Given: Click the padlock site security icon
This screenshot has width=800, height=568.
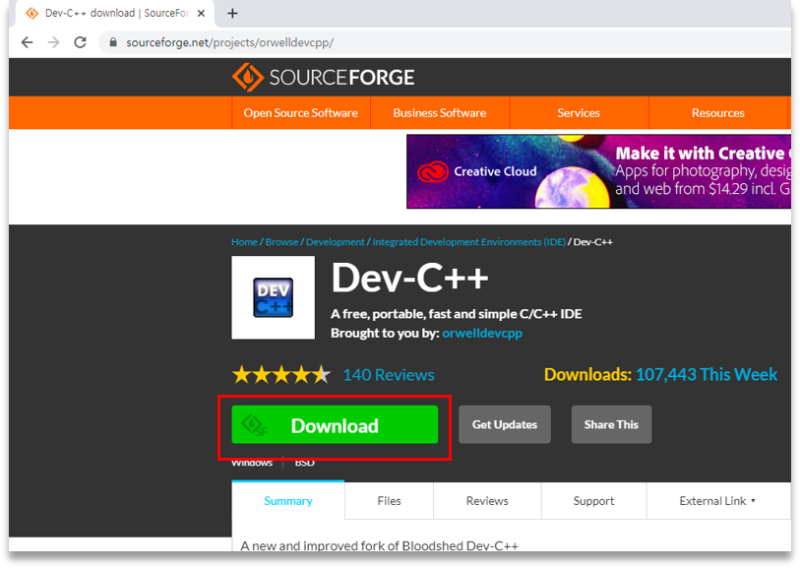Looking at the screenshot, I should click(x=113, y=42).
